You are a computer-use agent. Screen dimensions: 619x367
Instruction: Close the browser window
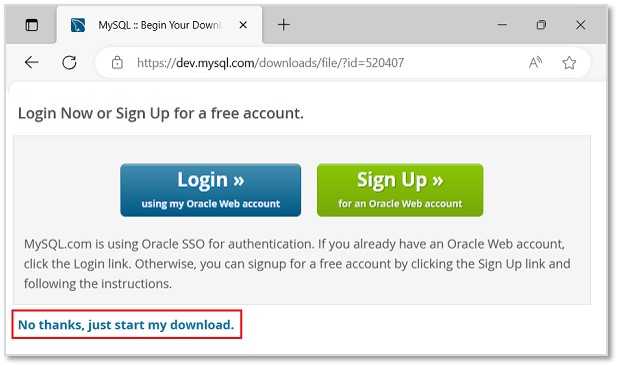(580, 25)
